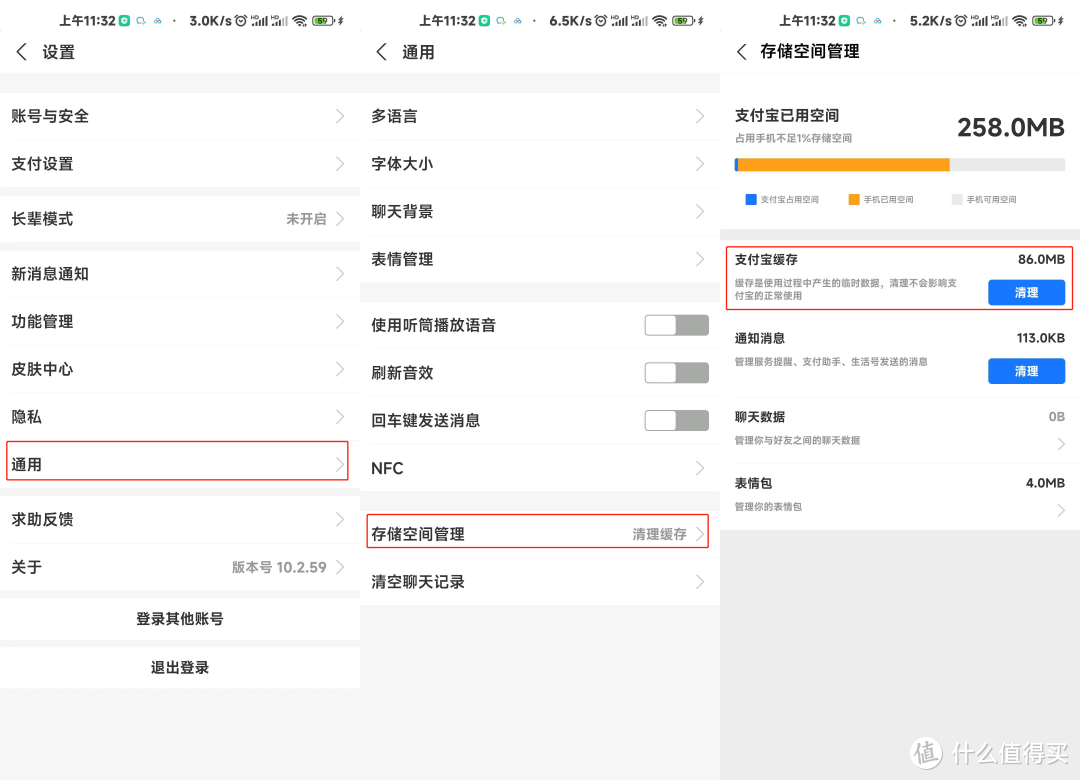The image size is (1080, 780).
Task: Tap the WiFi icon in the left status bar
Action: point(300,21)
